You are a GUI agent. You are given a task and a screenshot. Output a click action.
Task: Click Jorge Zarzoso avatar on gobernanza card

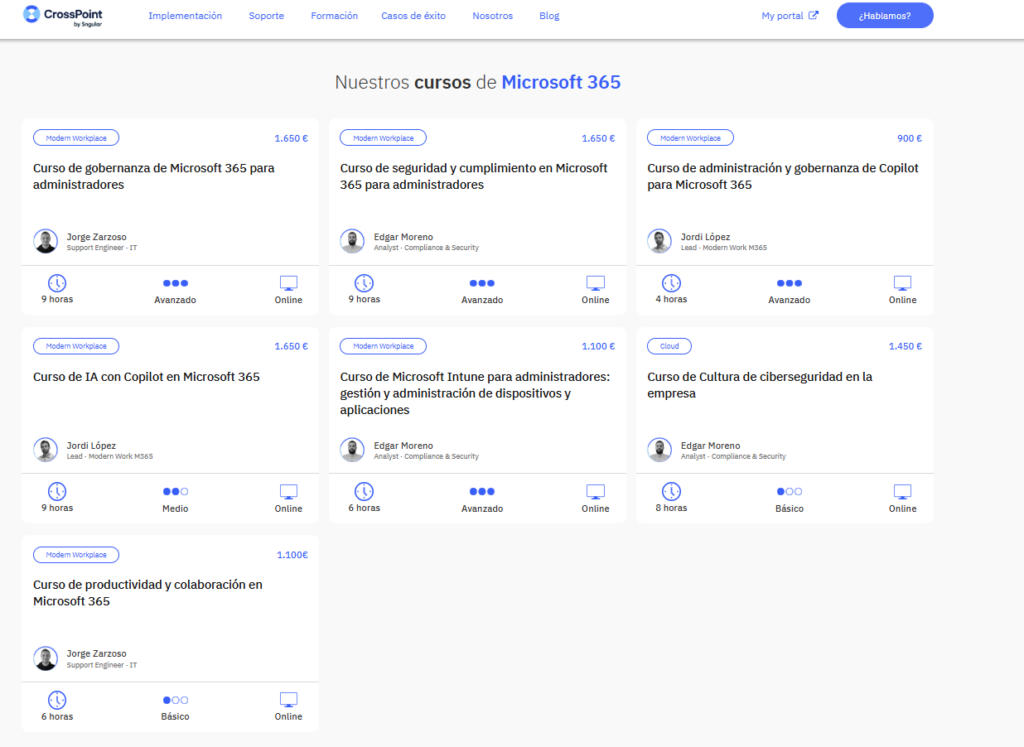pyautogui.click(x=46, y=241)
